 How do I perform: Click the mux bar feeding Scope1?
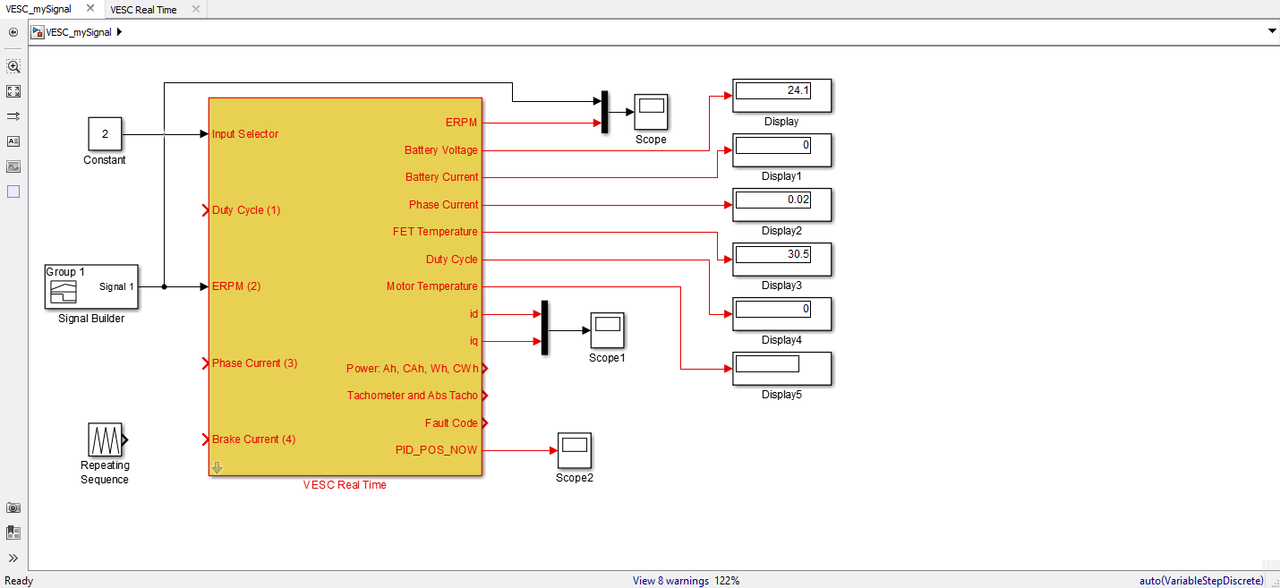click(545, 327)
